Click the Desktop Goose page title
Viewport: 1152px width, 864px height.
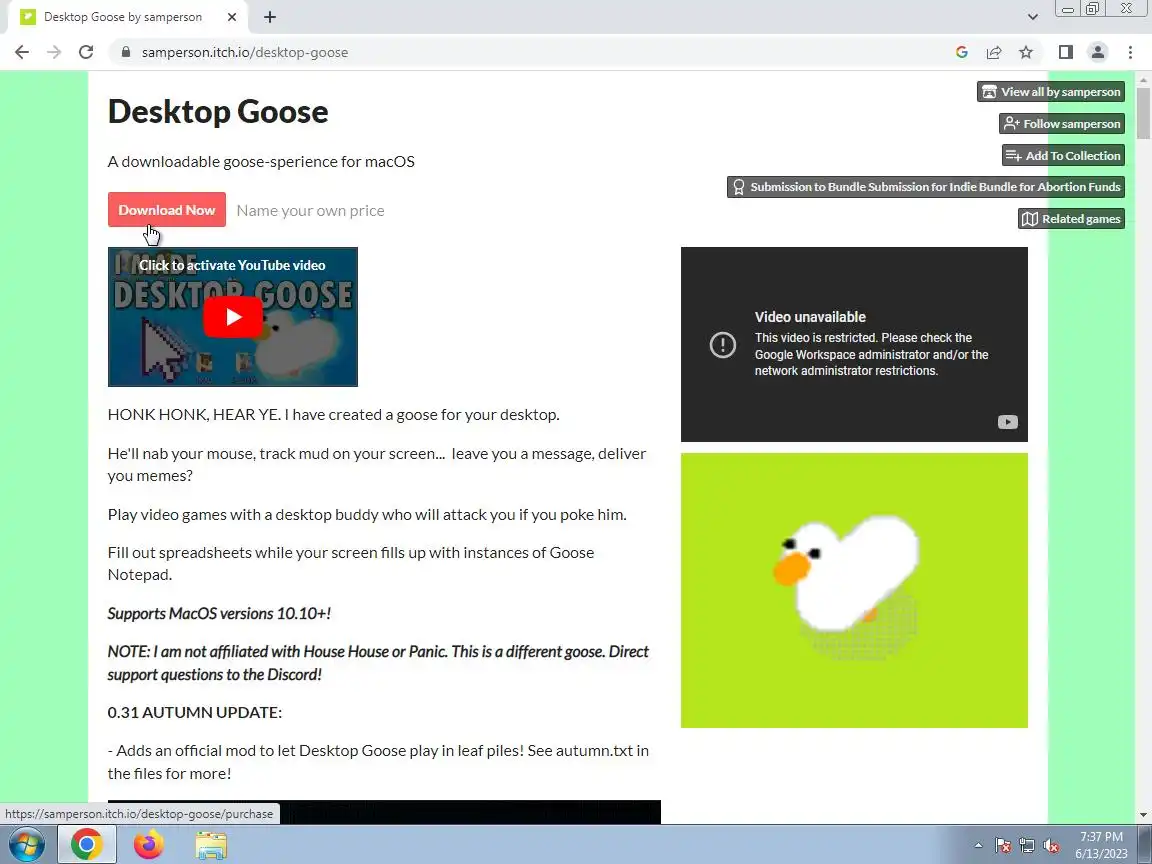[218, 112]
